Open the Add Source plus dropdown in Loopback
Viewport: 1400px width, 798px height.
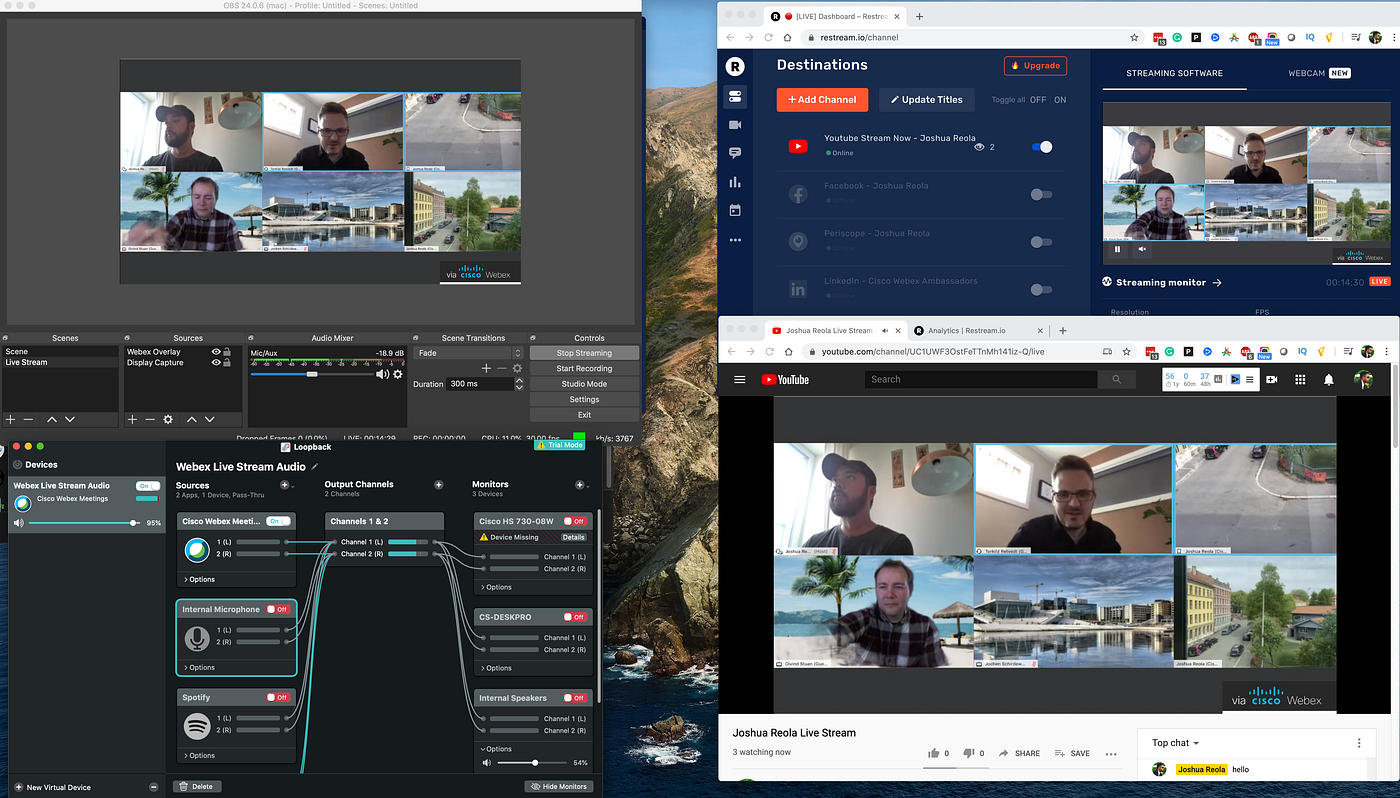[x=286, y=485]
